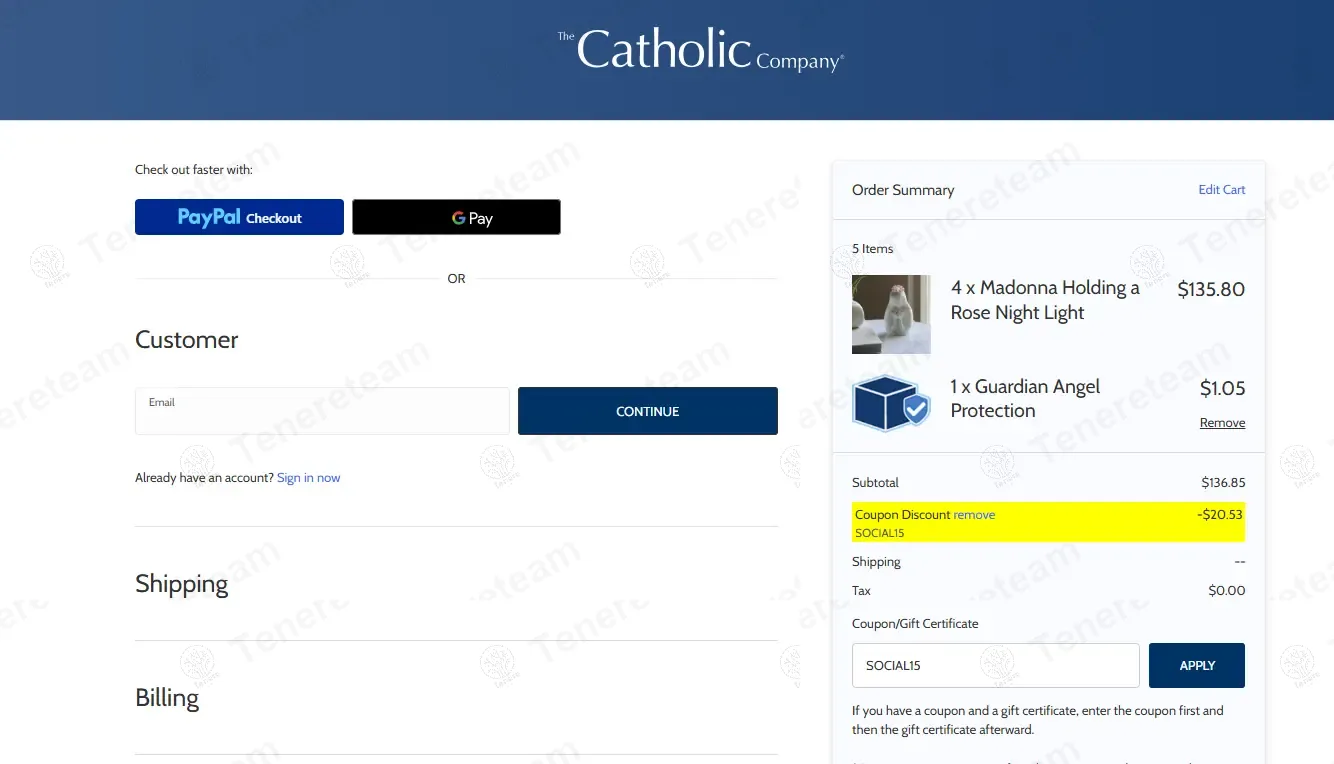The image size is (1334, 764).
Task: Click the Order Summary title
Action: click(x=903, y=190)
